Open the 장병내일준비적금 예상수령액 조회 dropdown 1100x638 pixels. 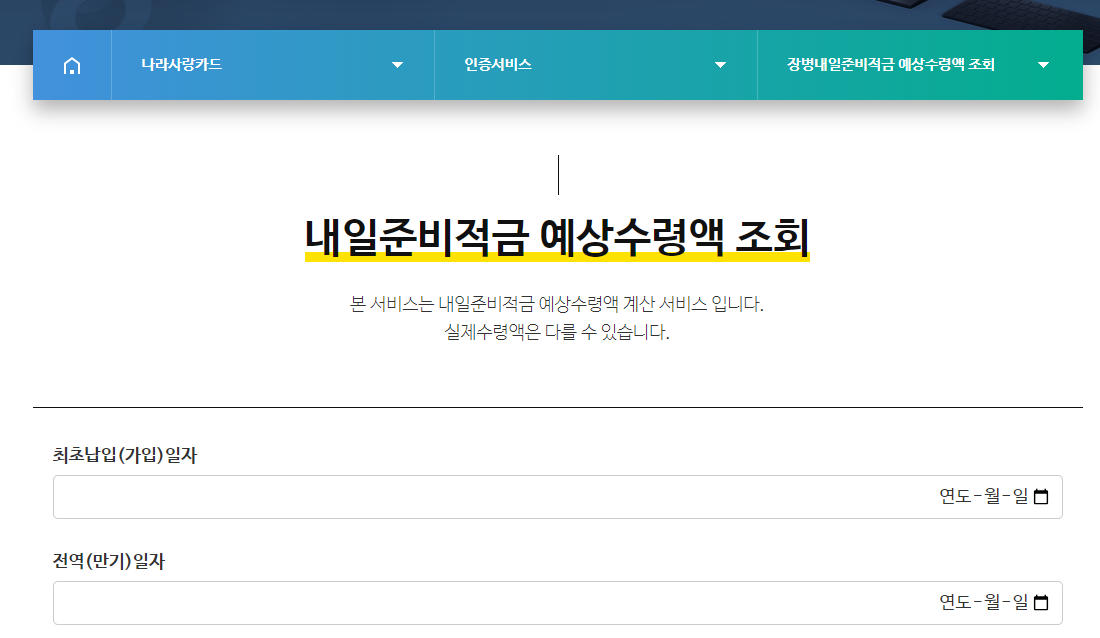coord(1043,64)
